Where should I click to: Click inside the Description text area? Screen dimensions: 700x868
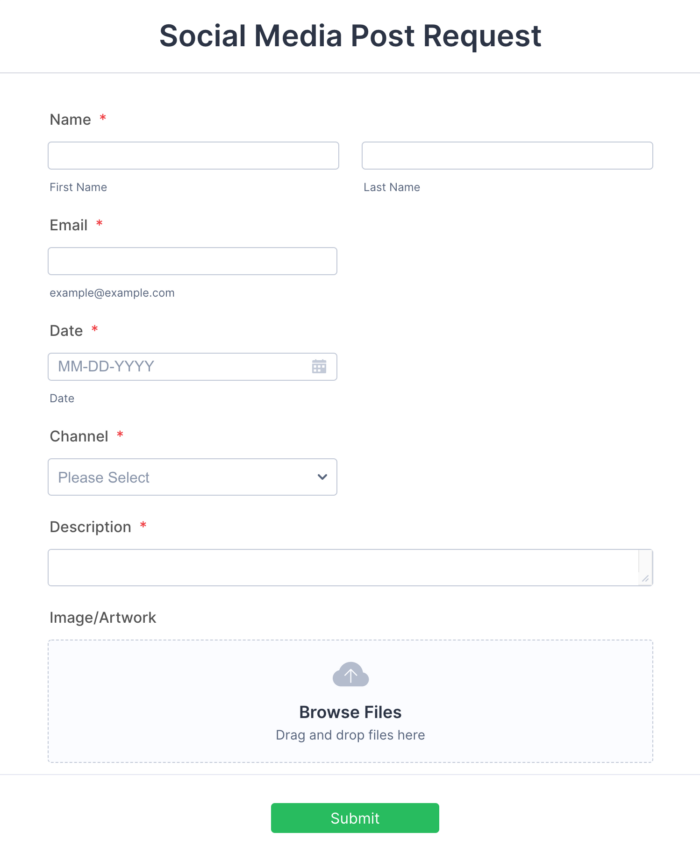(350, 567)
